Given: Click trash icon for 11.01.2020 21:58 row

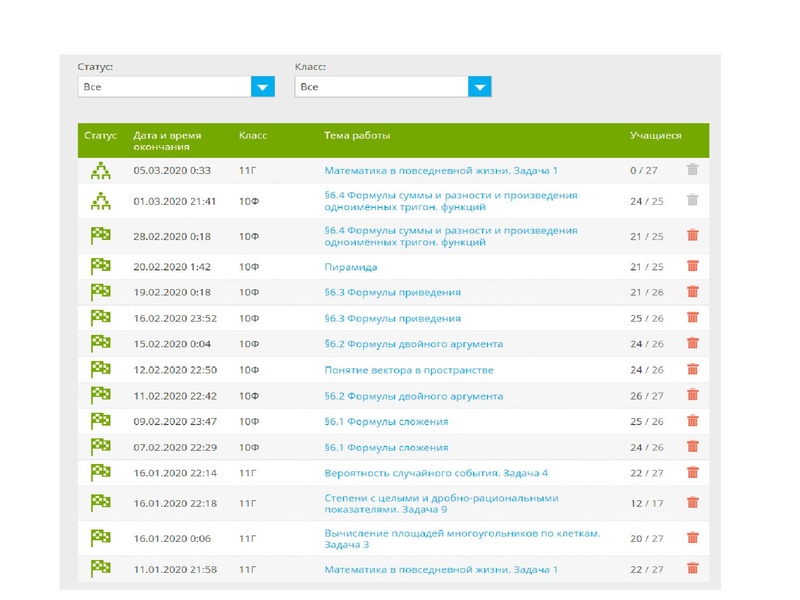Looking at the screenshot, I should coord(692,569).
